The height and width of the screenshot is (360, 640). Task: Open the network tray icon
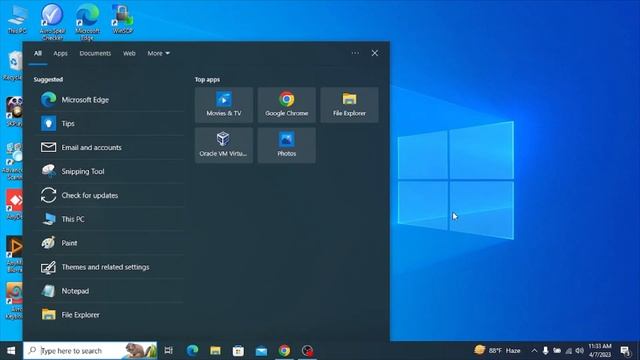tap(569, 351)
